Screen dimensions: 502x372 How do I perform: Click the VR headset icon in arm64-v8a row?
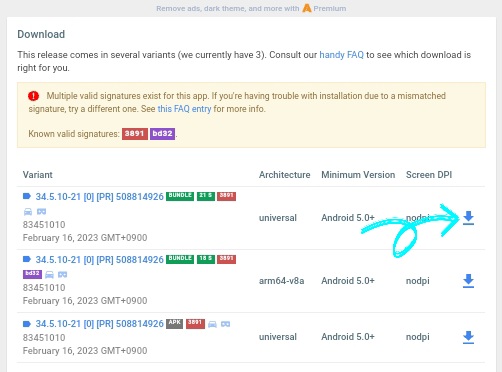pos(63,275)
